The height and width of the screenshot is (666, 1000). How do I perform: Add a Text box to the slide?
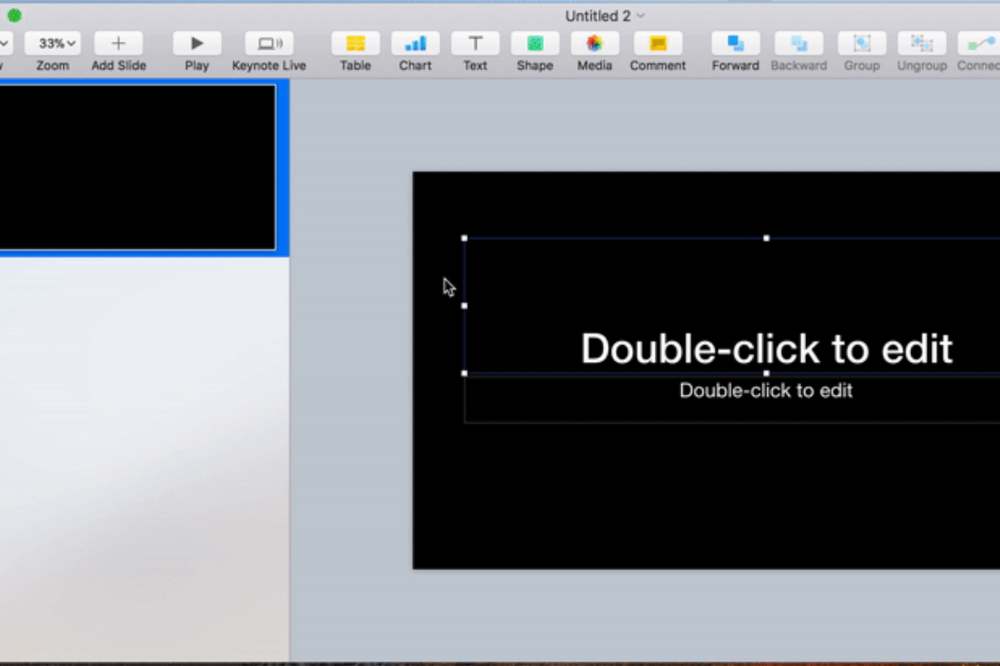point(475,43)
